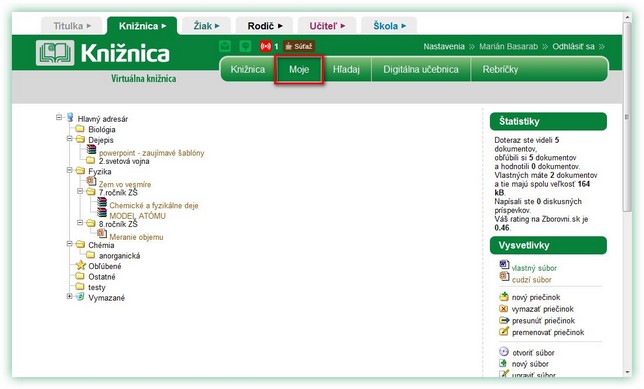Click the otvoriť súbor icon
The width and height of the screenshot is (644, 389).
pos(504,352)
